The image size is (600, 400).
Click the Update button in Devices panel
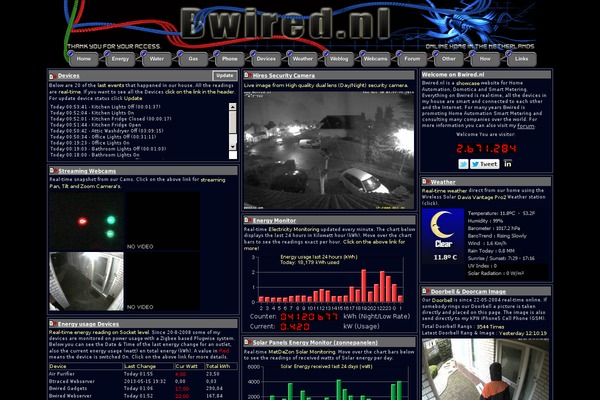(x=225, y=75)
